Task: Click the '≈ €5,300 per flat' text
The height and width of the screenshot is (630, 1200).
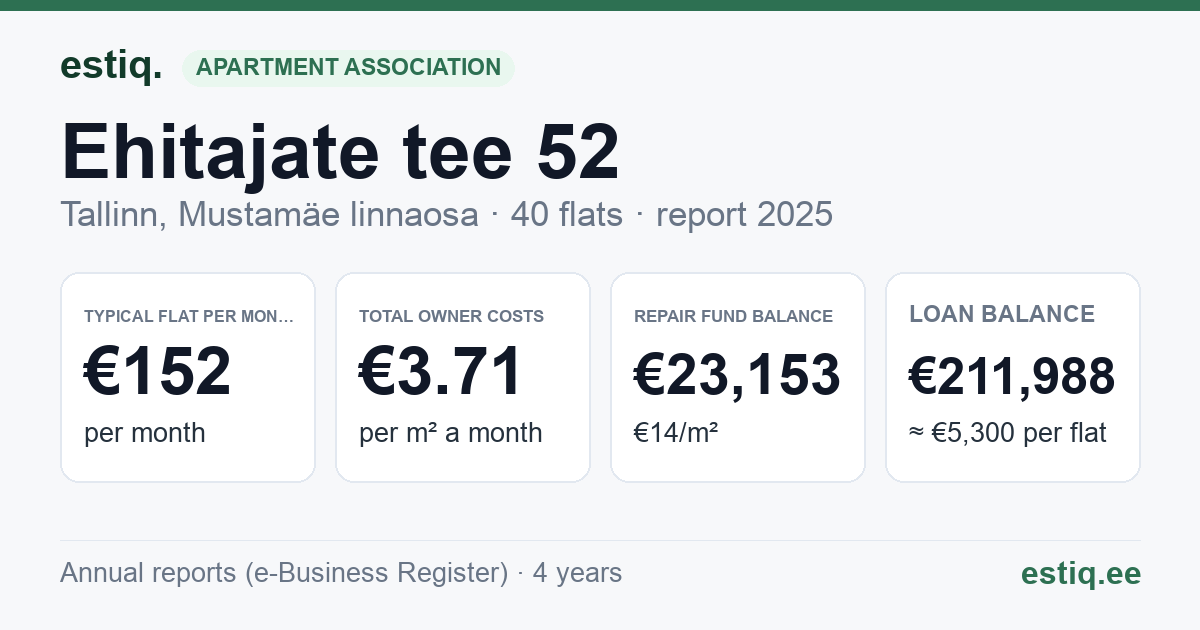Action: point(1007,433)
